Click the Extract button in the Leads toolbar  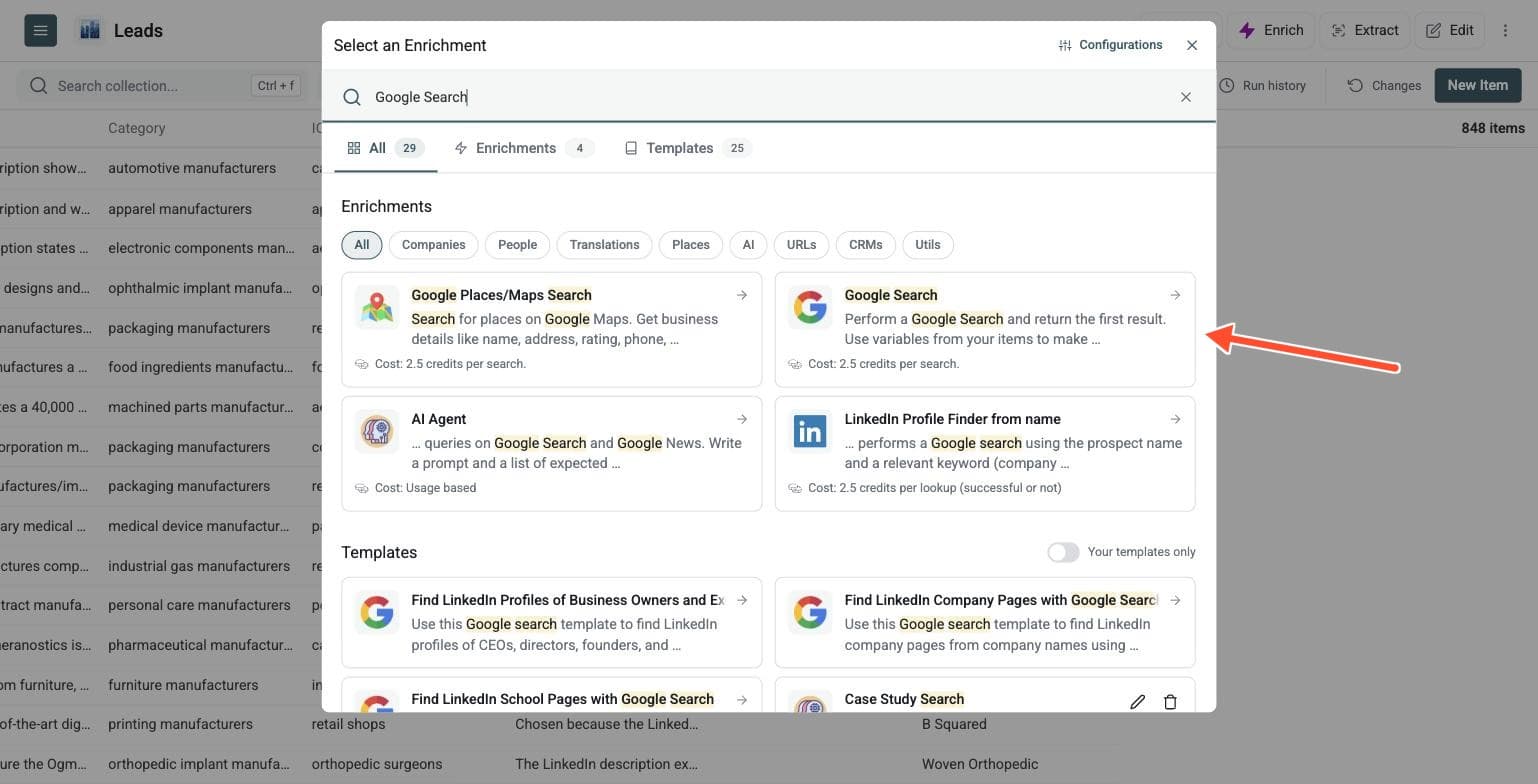pyautogui.click(x=1365, y=30)
